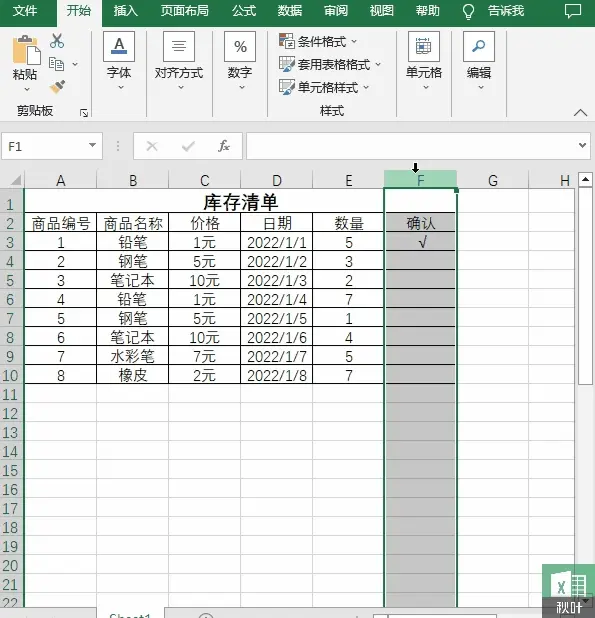
Task: Open the 帮助 Help tab
Action: click(x=428, y=11)
